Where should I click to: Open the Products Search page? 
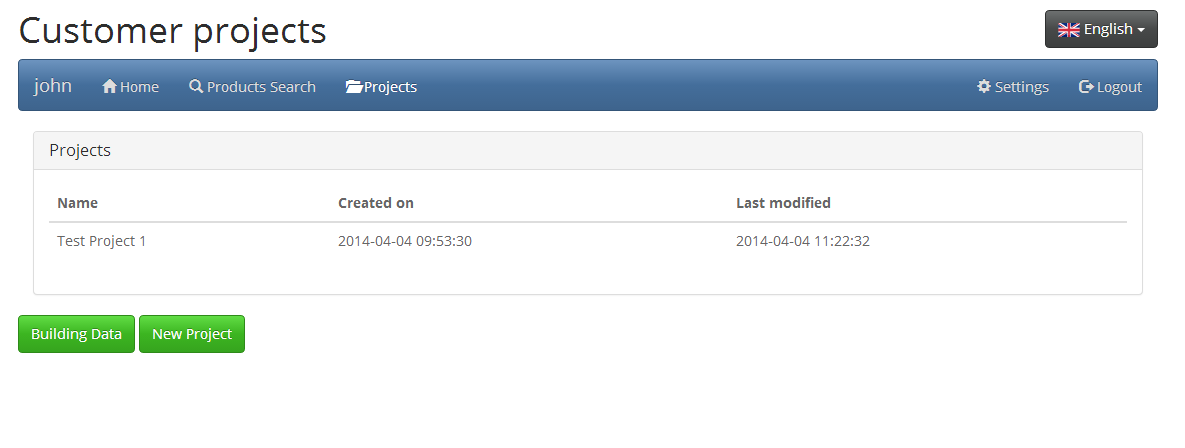click(252, 86)
